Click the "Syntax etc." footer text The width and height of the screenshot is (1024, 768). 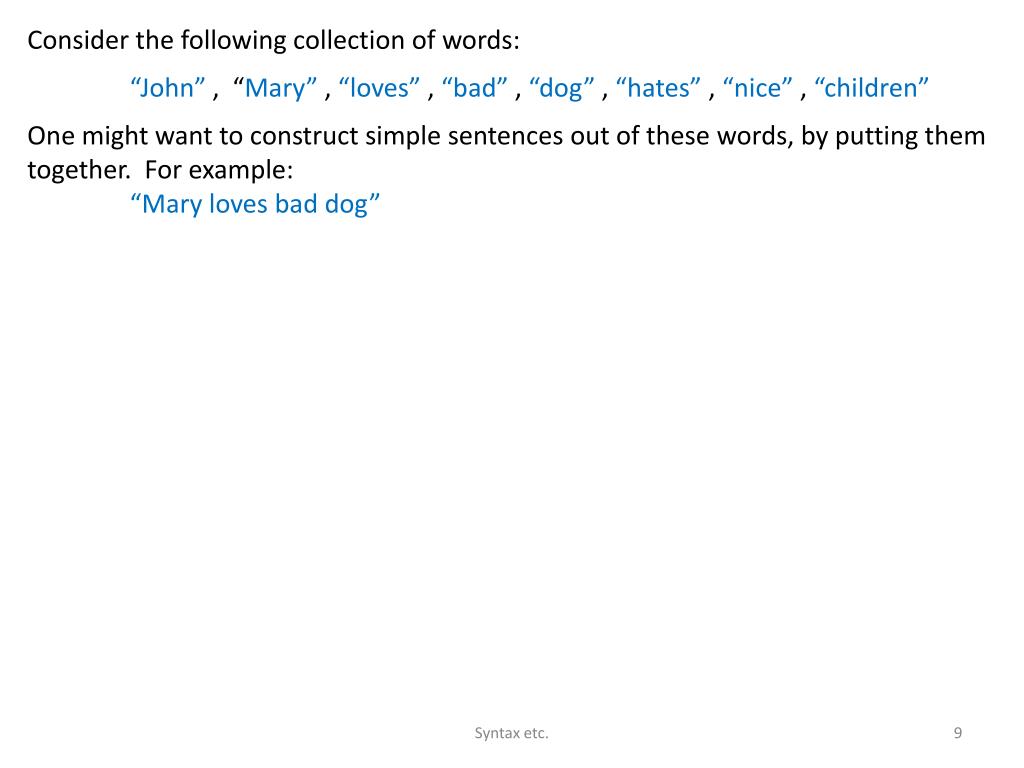[511, 733]
